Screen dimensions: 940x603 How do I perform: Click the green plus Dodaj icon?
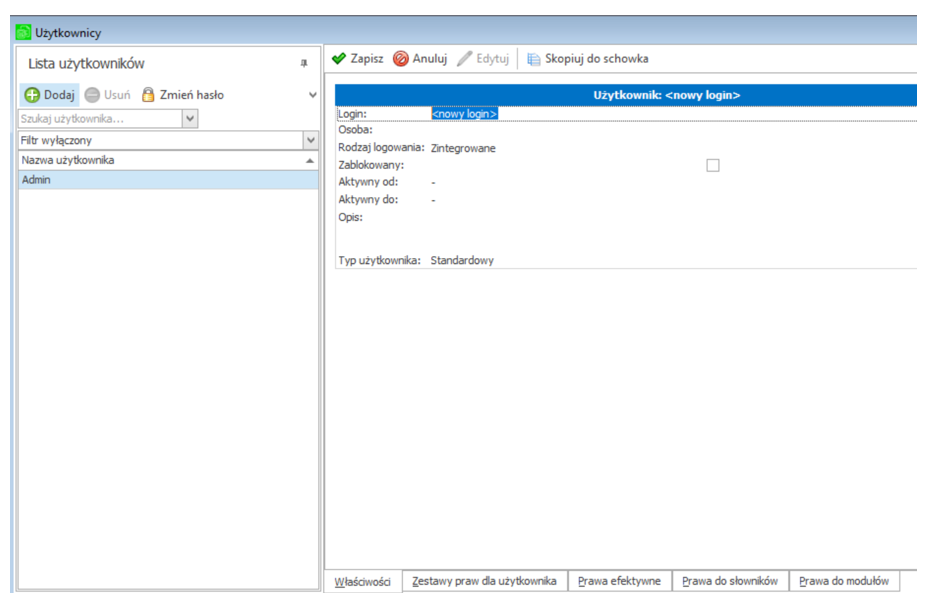[32, 95]
